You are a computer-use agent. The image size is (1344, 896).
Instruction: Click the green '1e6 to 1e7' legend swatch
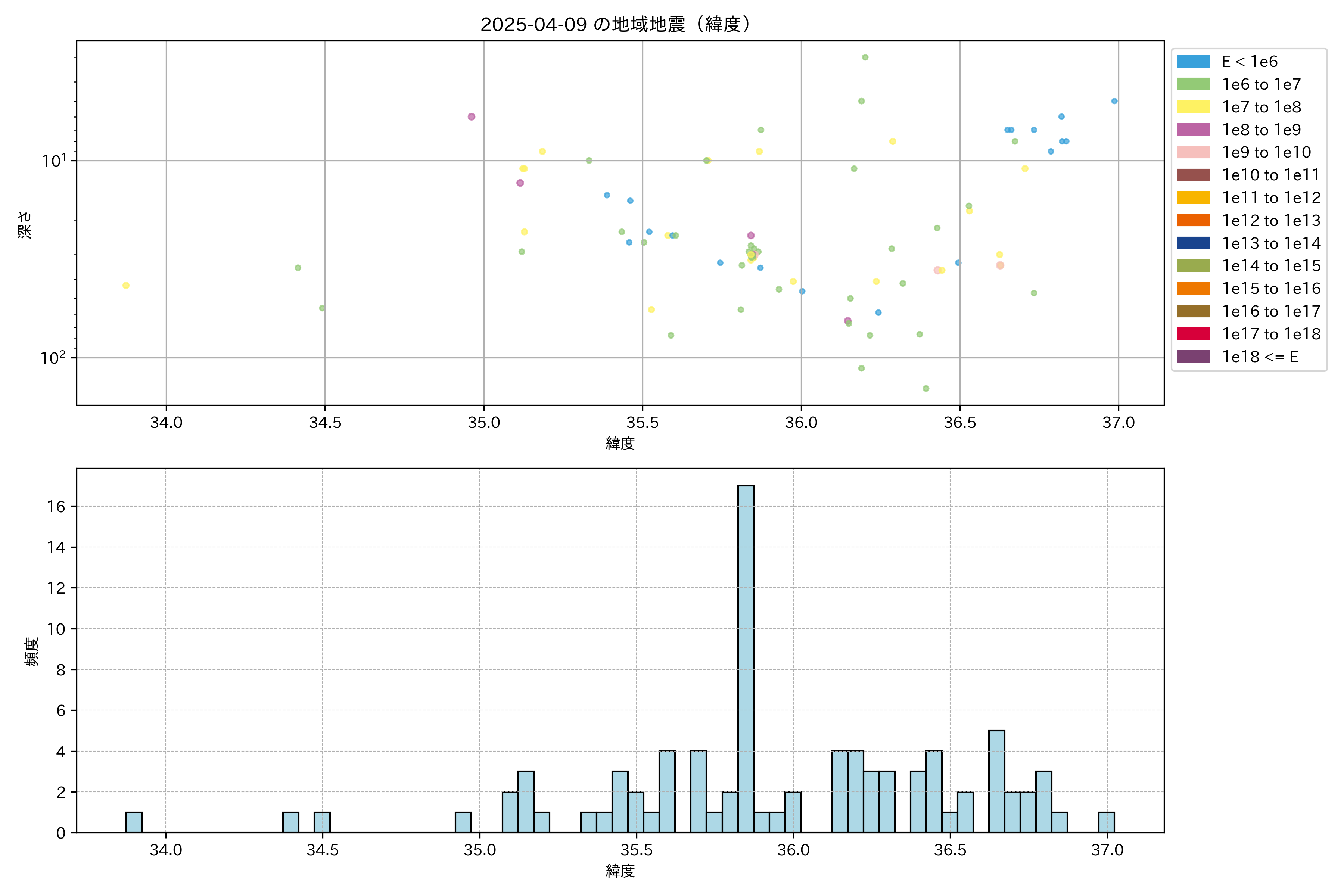coord(1192,84)
